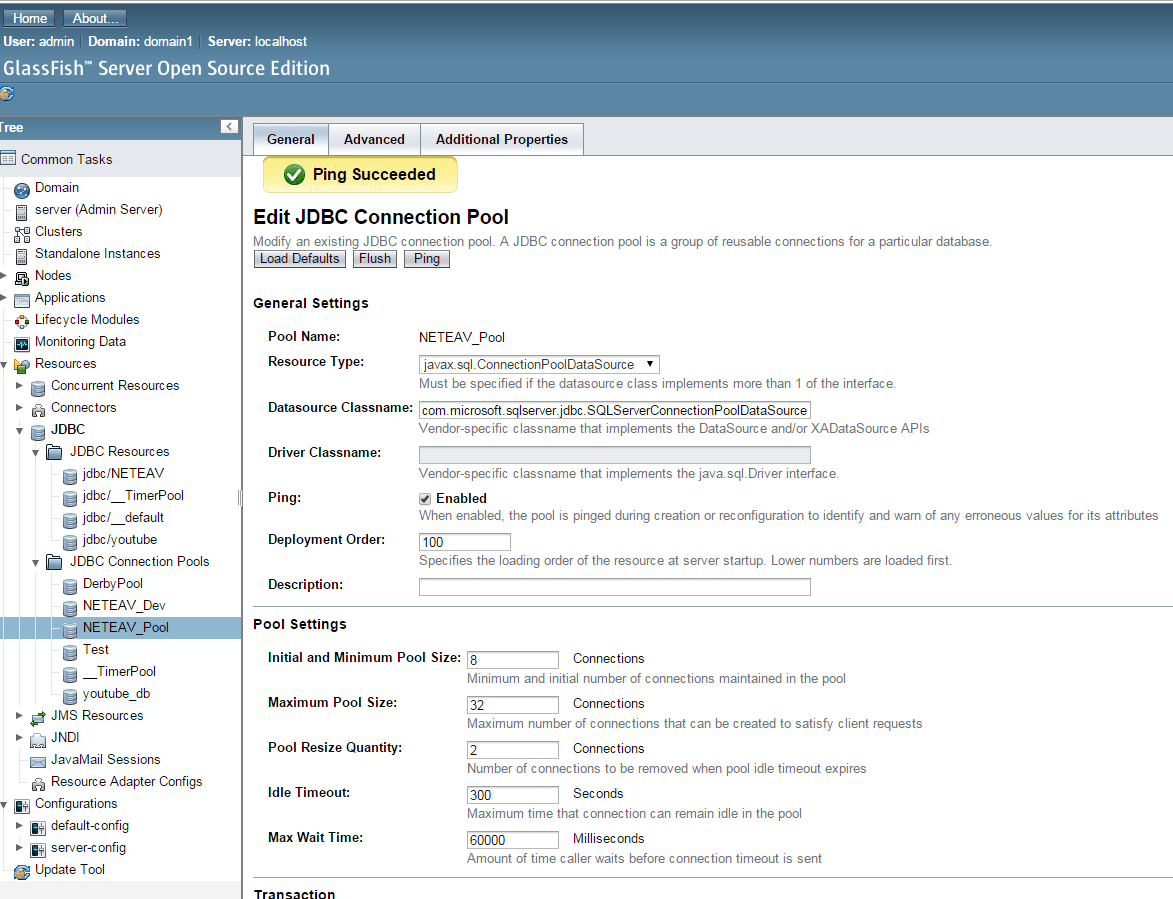The height and width of the screenshot is (899, 1173).
Task: Click the JNDI icon in tree
Action: pos(38,740)
